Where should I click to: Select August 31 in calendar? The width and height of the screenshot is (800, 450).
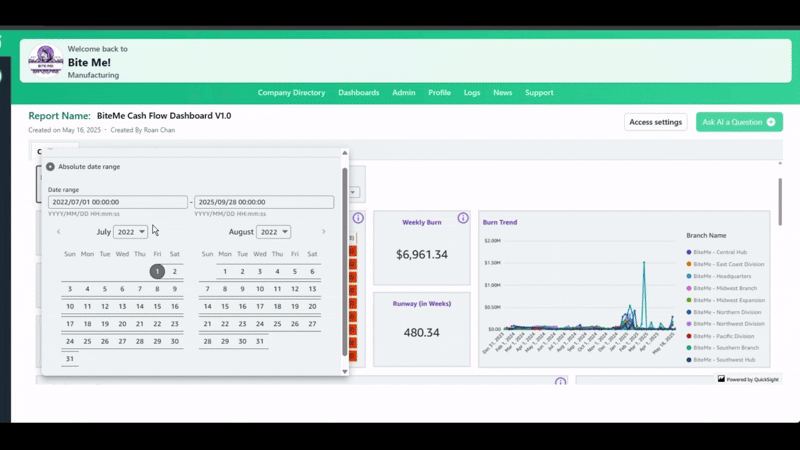click(260, 341)
